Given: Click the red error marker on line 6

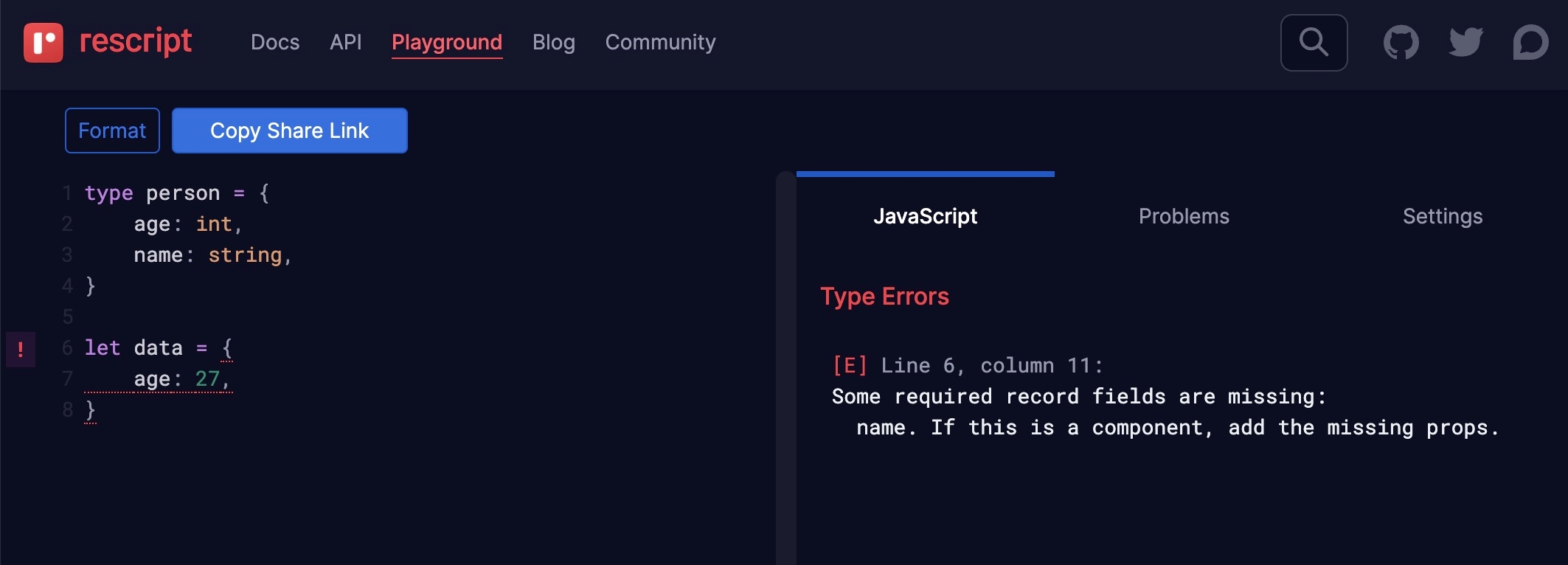Looking at the screenshot, I should [21, 349].
